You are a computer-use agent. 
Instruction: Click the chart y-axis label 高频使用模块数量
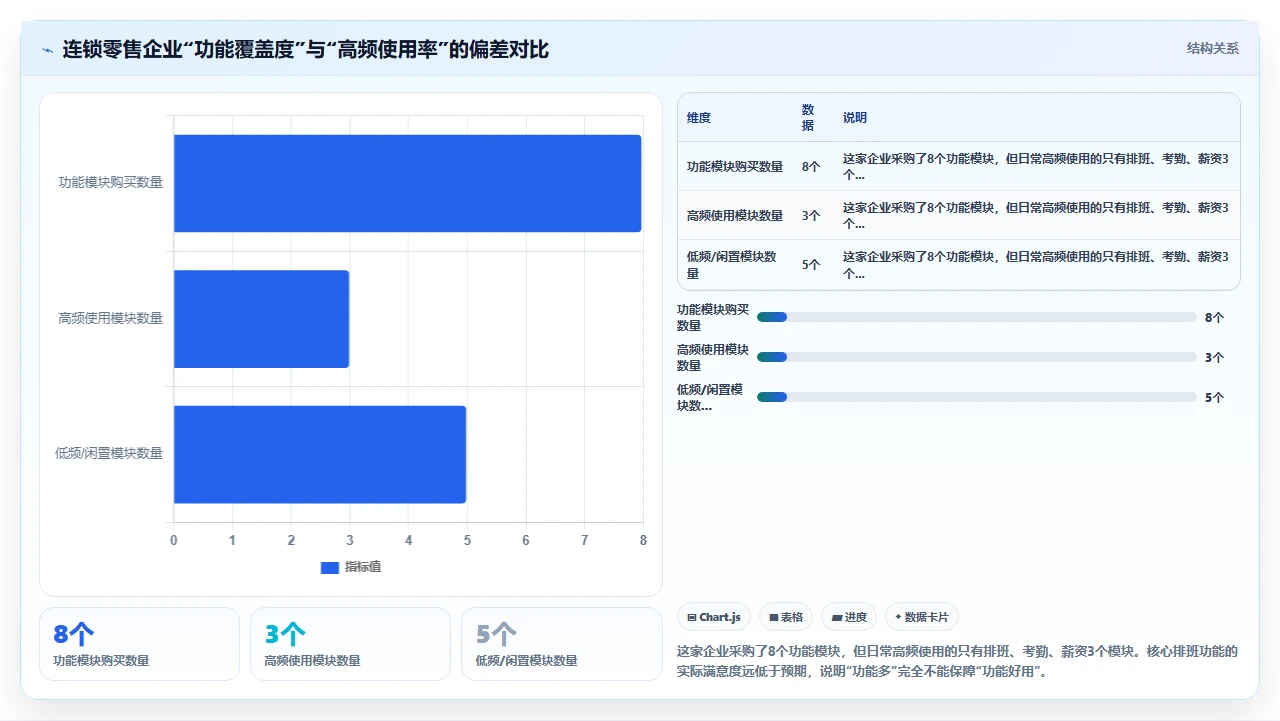[110, 318]
